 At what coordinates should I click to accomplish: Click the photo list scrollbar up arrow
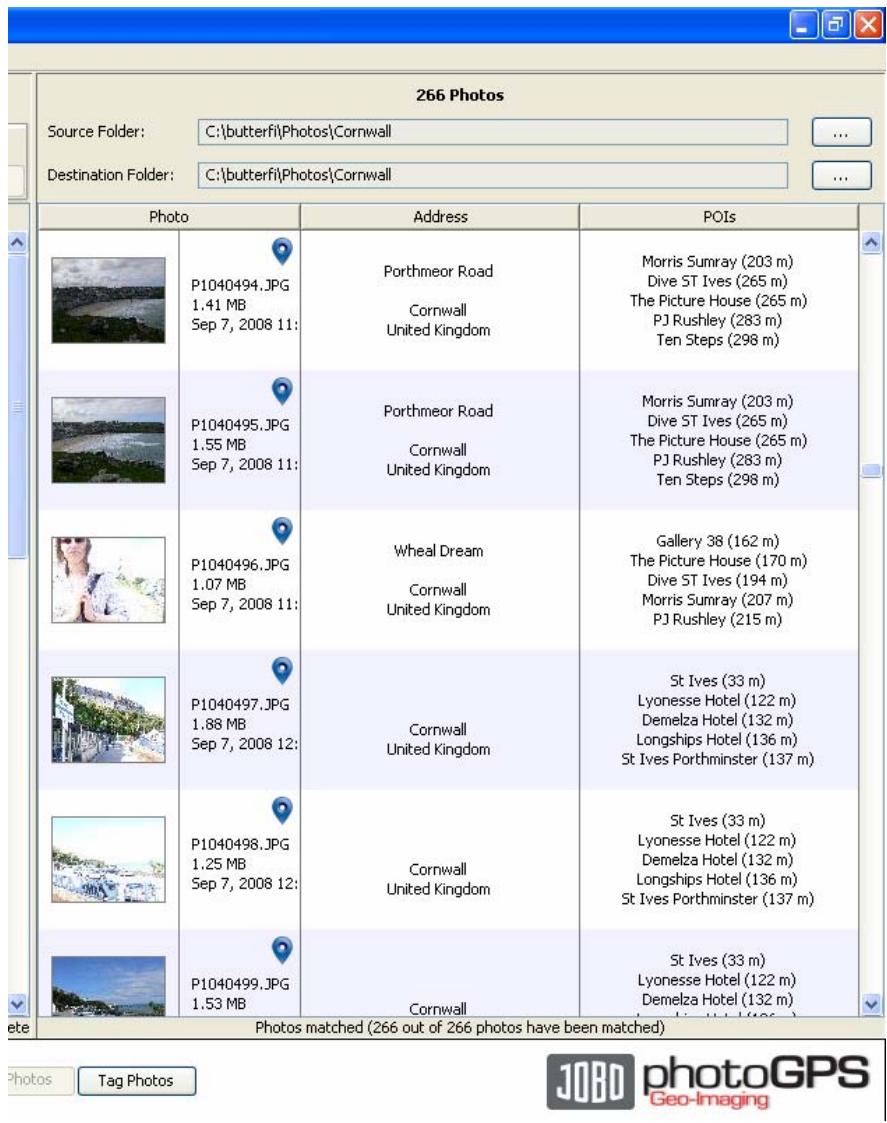tap(871, 243)
